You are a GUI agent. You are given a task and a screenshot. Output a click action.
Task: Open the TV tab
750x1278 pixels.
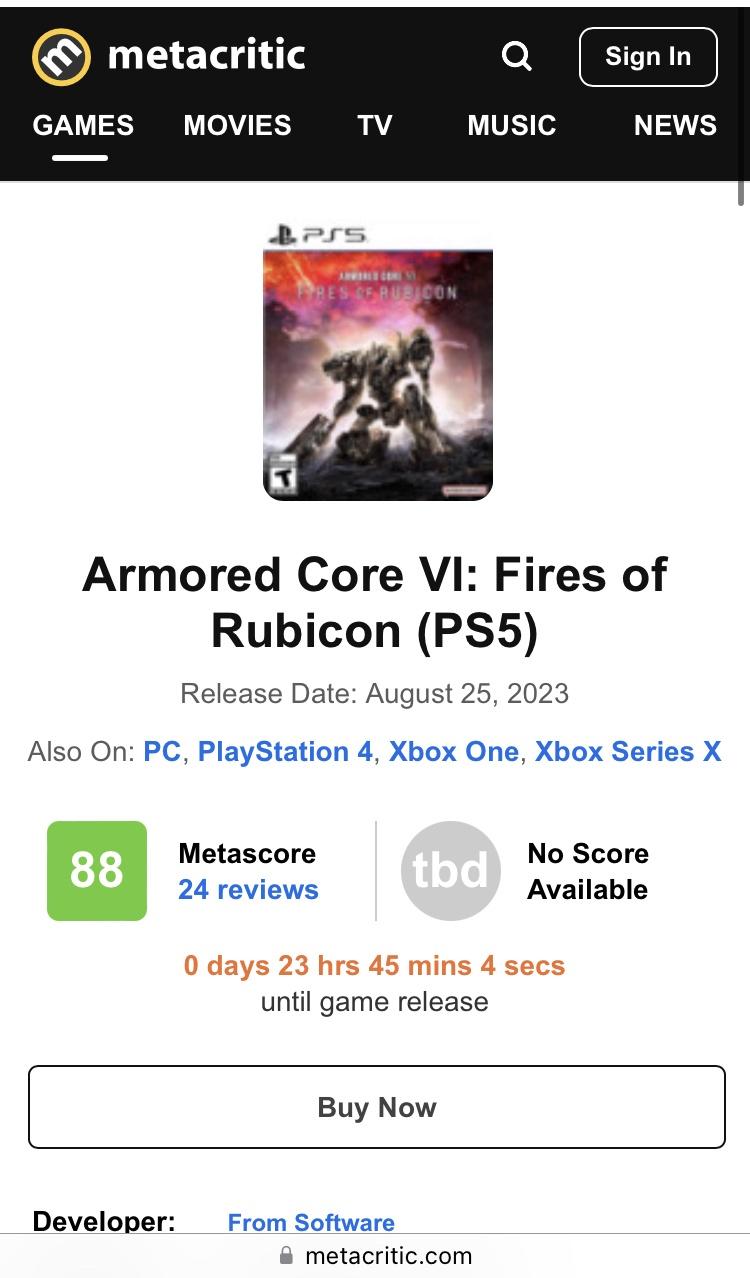point(375,126)
